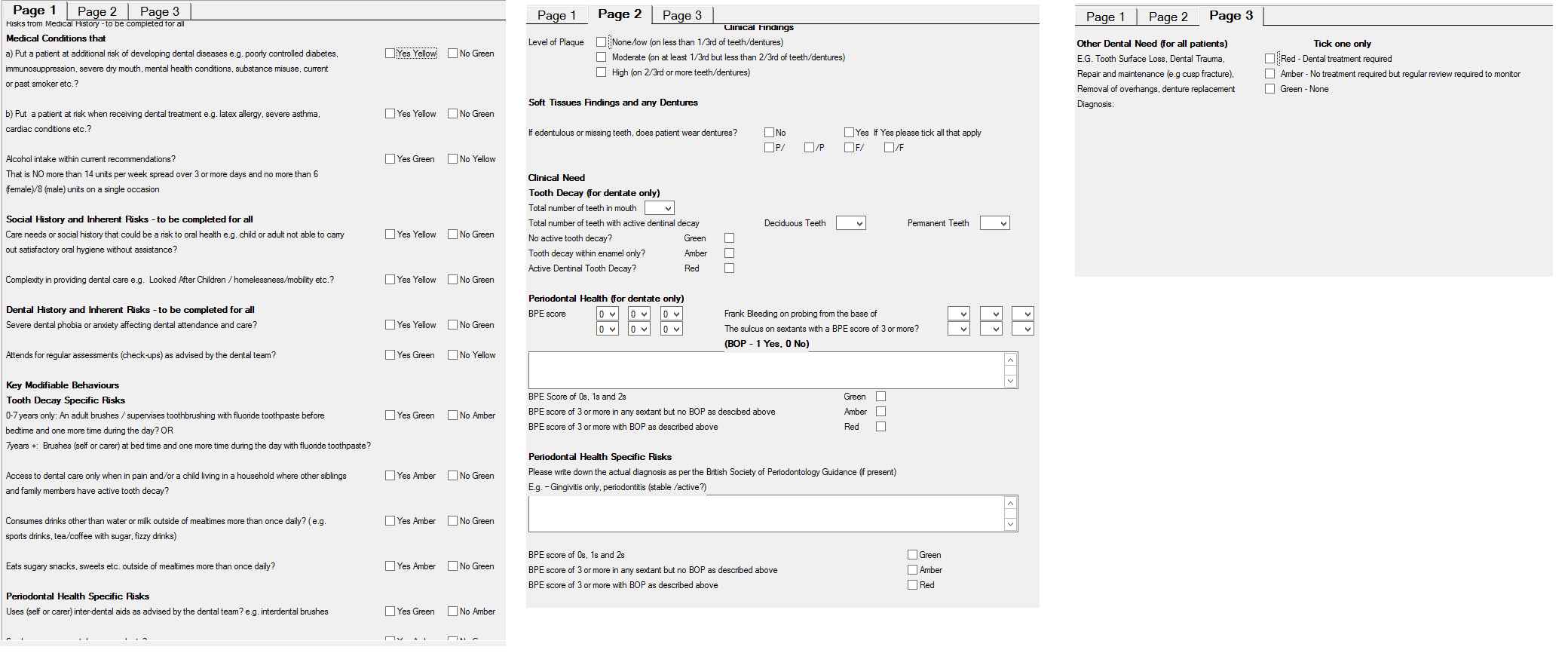Check Red for Active Dentinal Tooth Decay
Viewport: 1568px width, 656px height.
coord(729,268)
